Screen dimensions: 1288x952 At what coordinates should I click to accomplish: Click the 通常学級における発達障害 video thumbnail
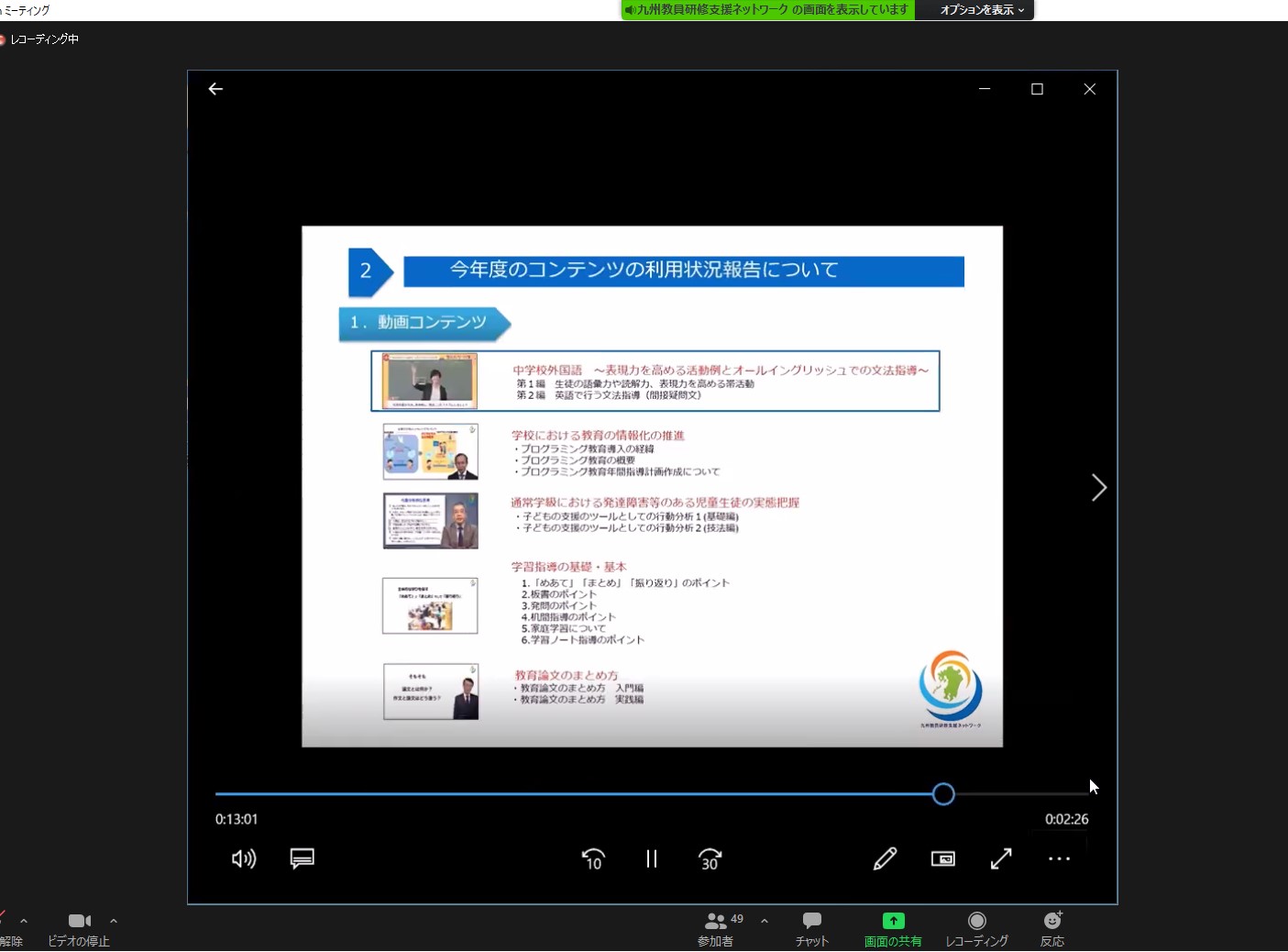click(x=431, y=520)
